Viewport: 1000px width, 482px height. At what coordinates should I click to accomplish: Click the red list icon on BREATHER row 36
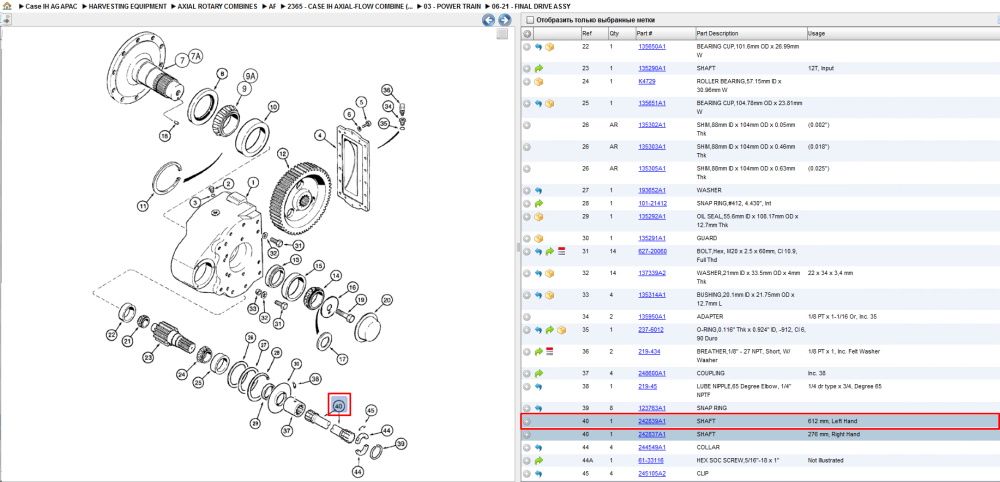point(549,351)
